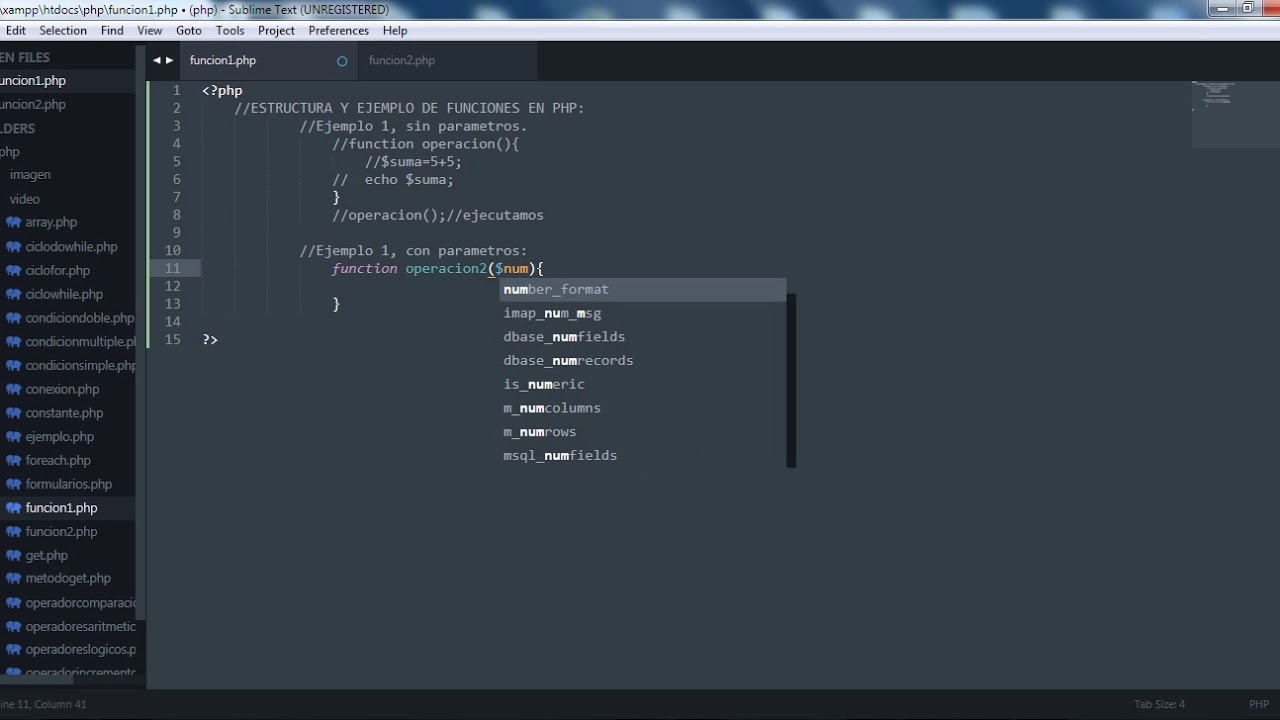Open funcion1.php in the php folder list
The height and width of the screenshot is (720, 1280).
(x=61, y=508)
